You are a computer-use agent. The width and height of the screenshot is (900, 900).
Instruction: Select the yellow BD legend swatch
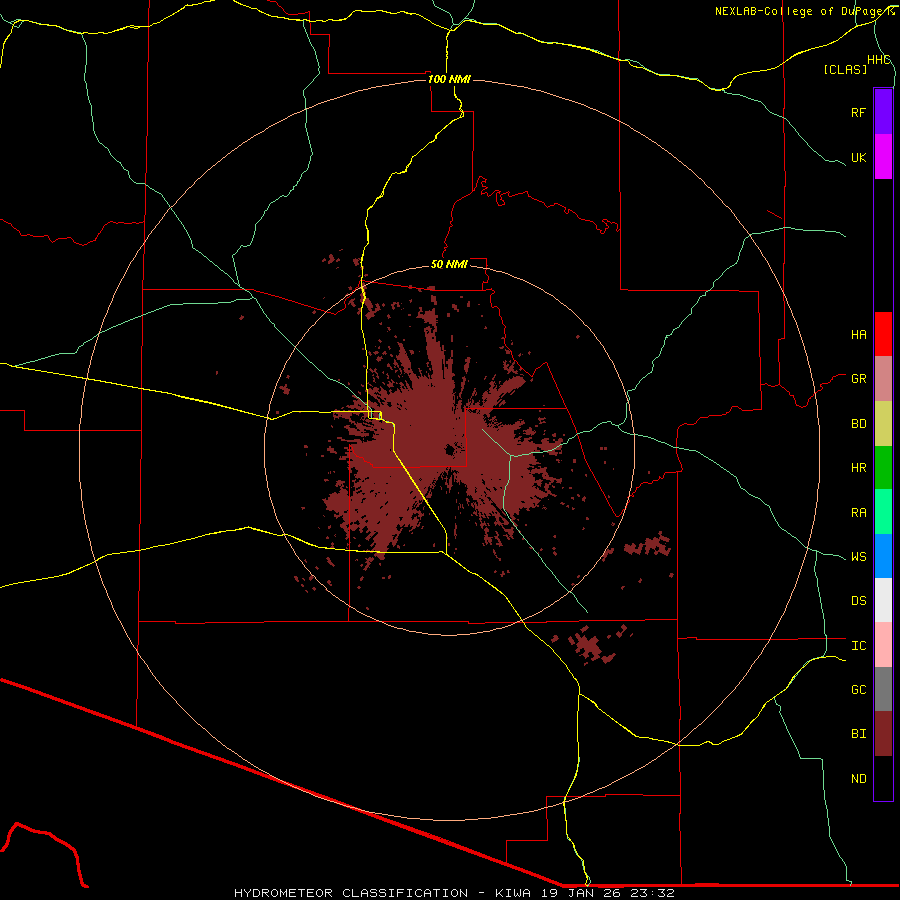[x=883, y=424]
